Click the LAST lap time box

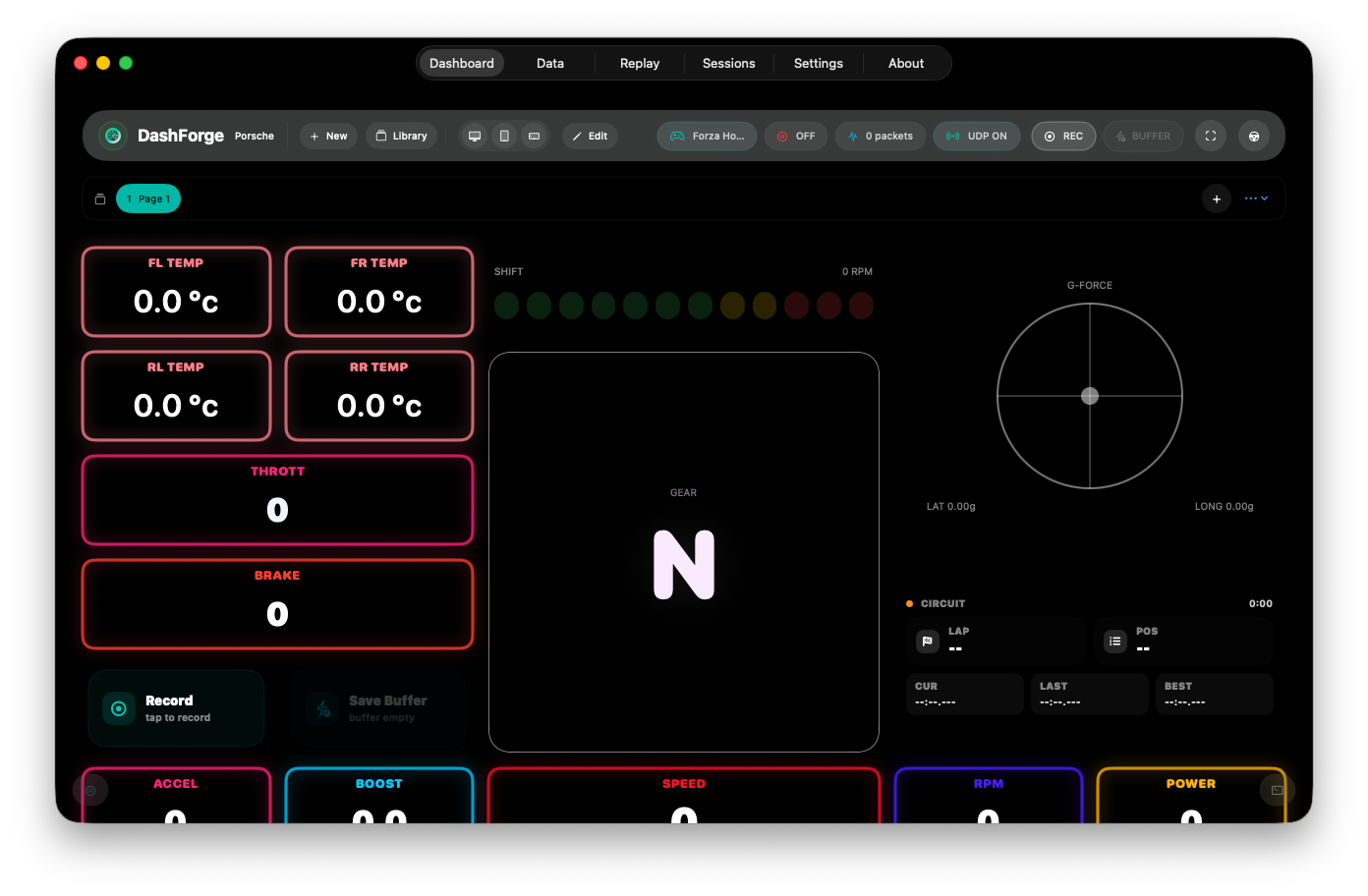tap(1090, 694)
